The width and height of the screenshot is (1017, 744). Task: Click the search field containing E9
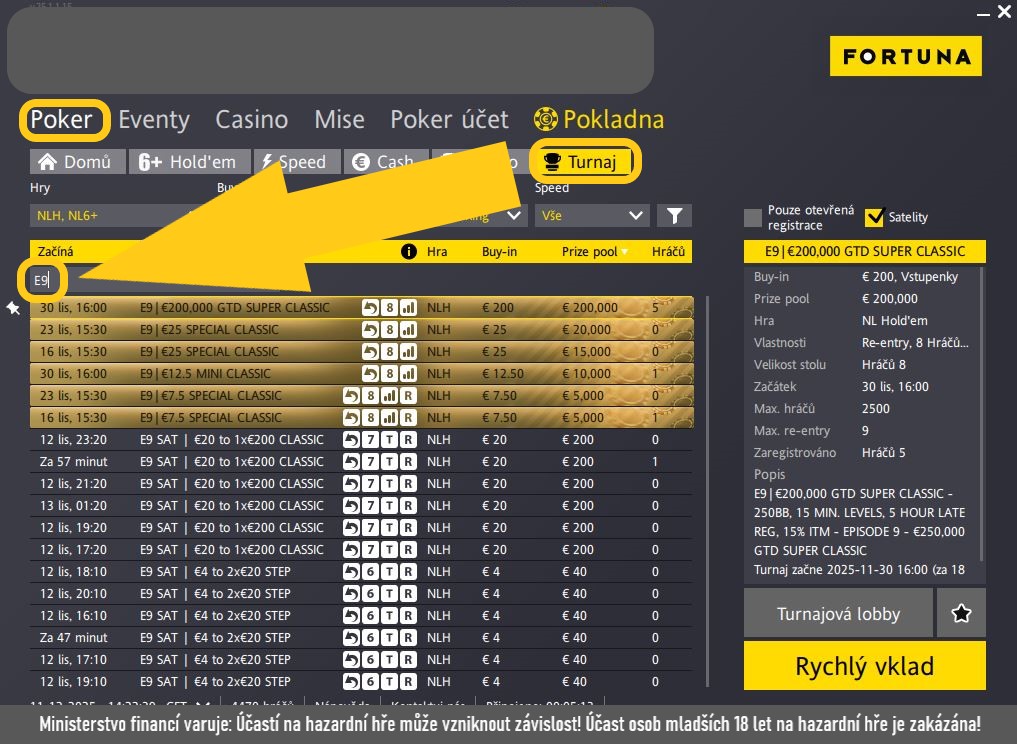43,280
